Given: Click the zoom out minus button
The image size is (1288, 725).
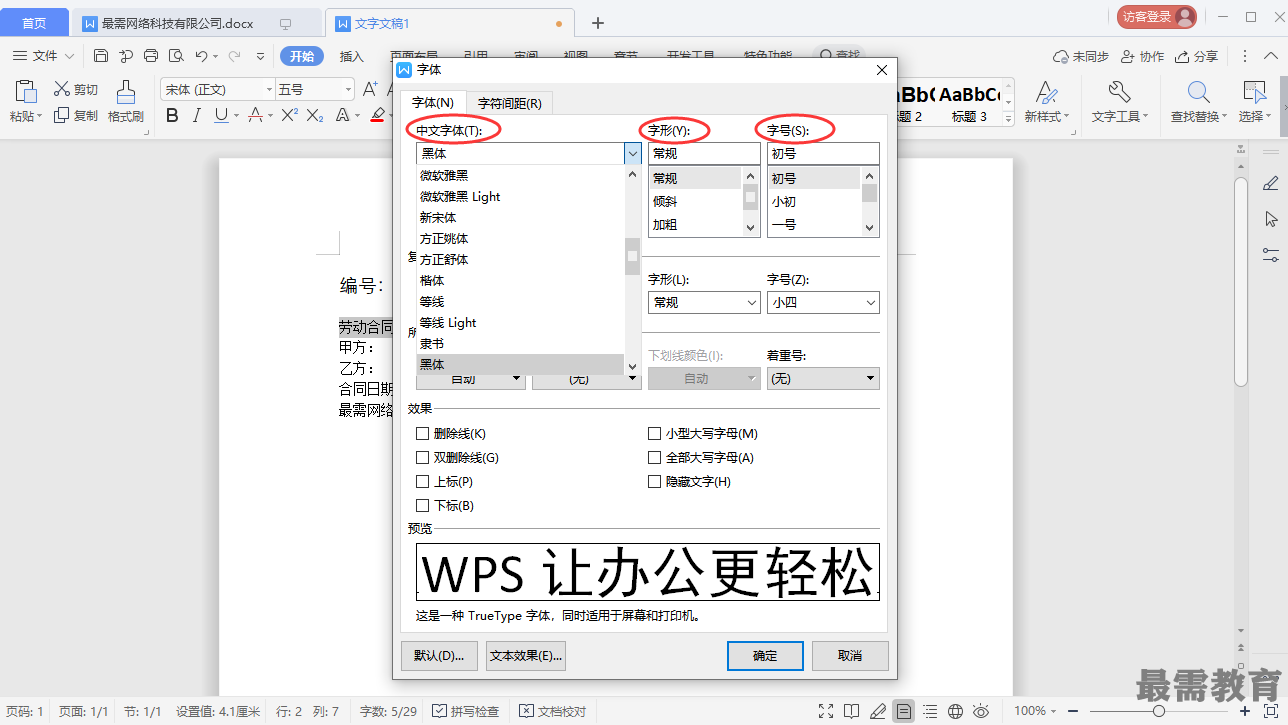Looking at the screenshot, I should [1075, 711].
